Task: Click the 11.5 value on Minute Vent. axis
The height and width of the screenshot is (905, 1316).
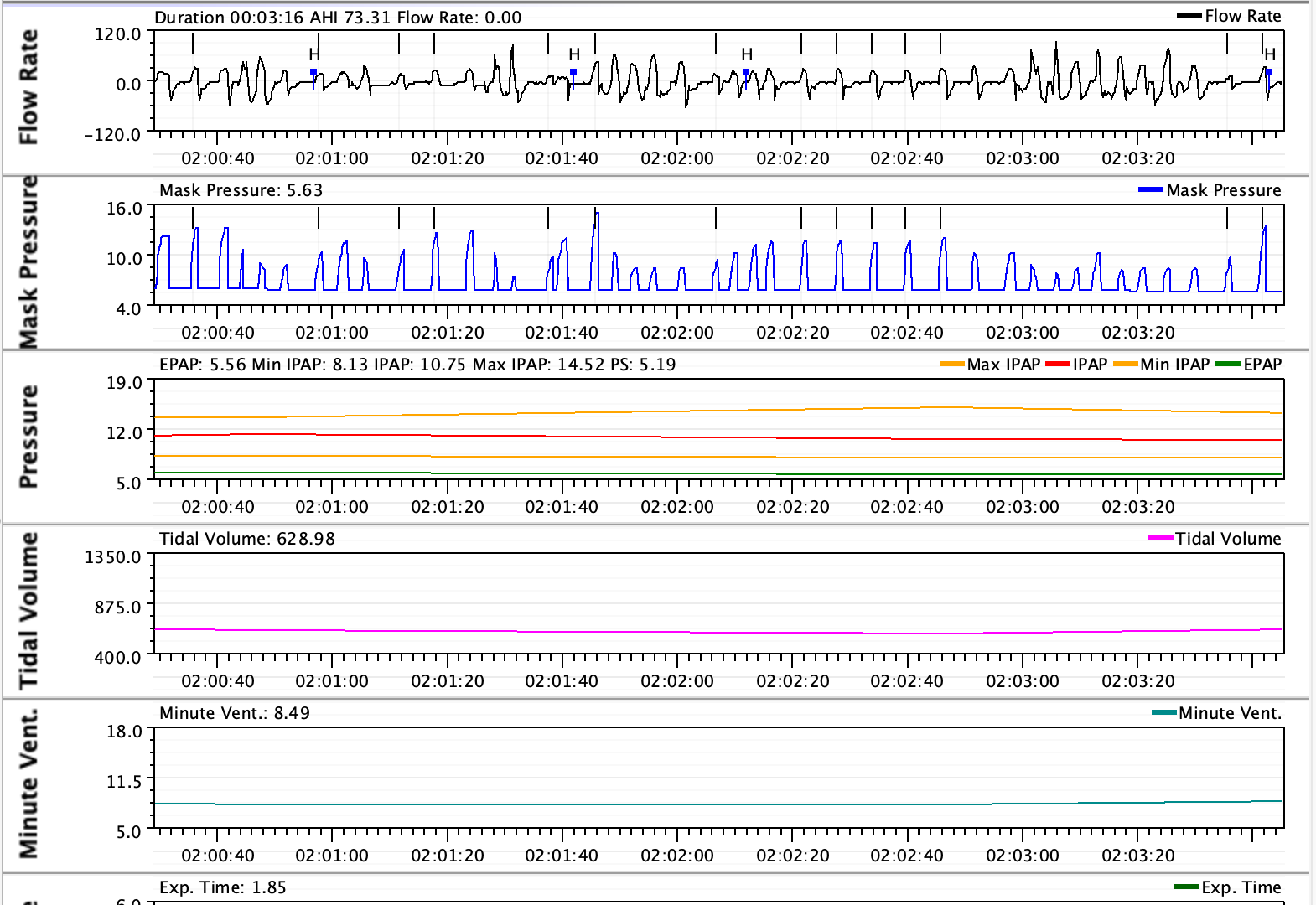Action: pos(124,781)
